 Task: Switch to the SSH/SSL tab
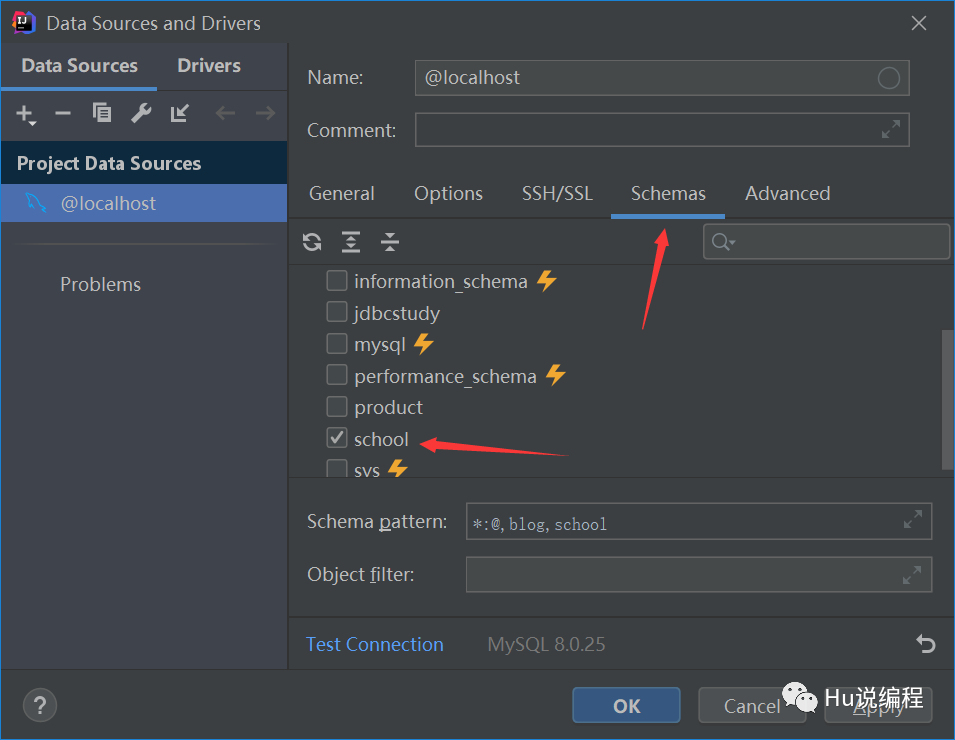click(557, 194)
